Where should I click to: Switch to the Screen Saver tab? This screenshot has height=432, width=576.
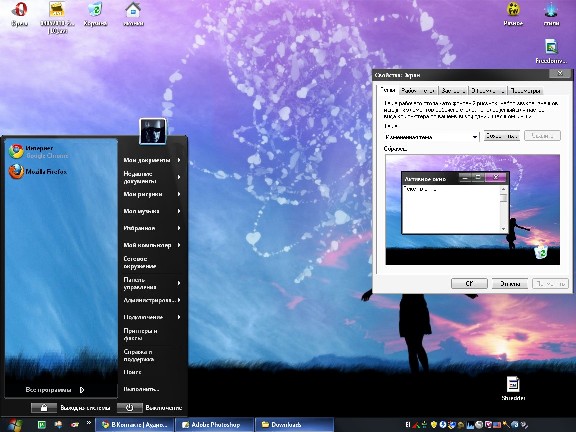click(453, 91)
